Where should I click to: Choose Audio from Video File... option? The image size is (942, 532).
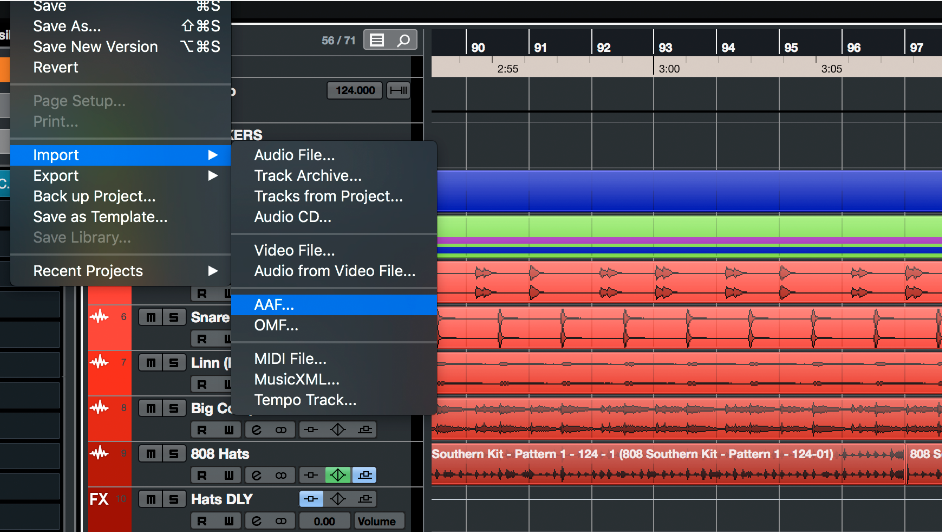click(334, 271)
